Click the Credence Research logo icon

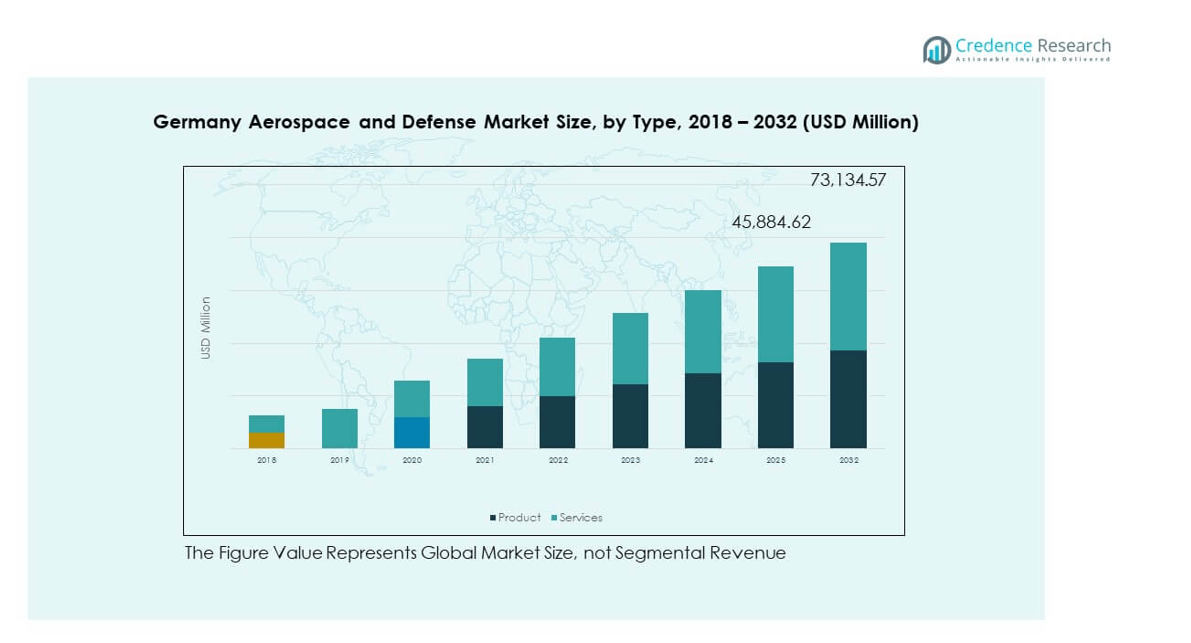pyautogui.click(x=936, y=50)
